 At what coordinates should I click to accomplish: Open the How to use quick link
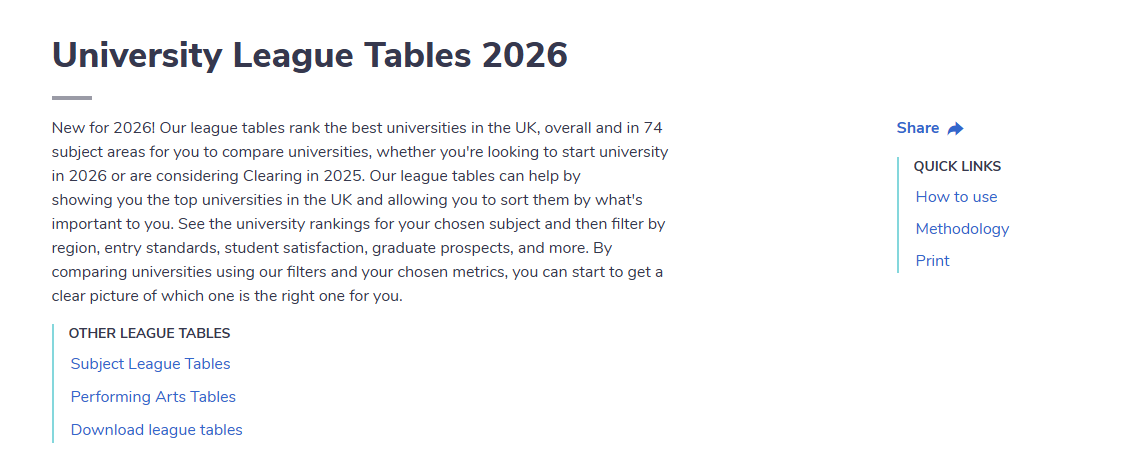pyautogui.click(x=956, y=197)
